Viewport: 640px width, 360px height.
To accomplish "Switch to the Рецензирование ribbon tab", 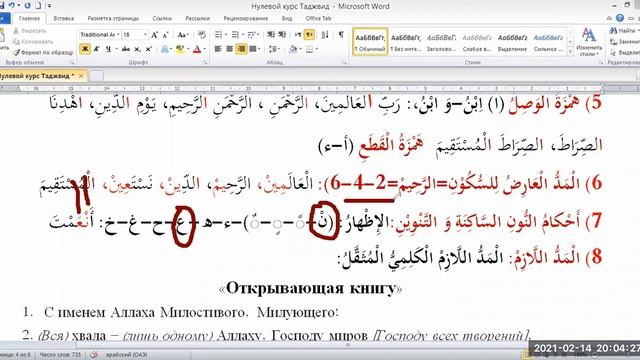I will [x=246, y=18].
